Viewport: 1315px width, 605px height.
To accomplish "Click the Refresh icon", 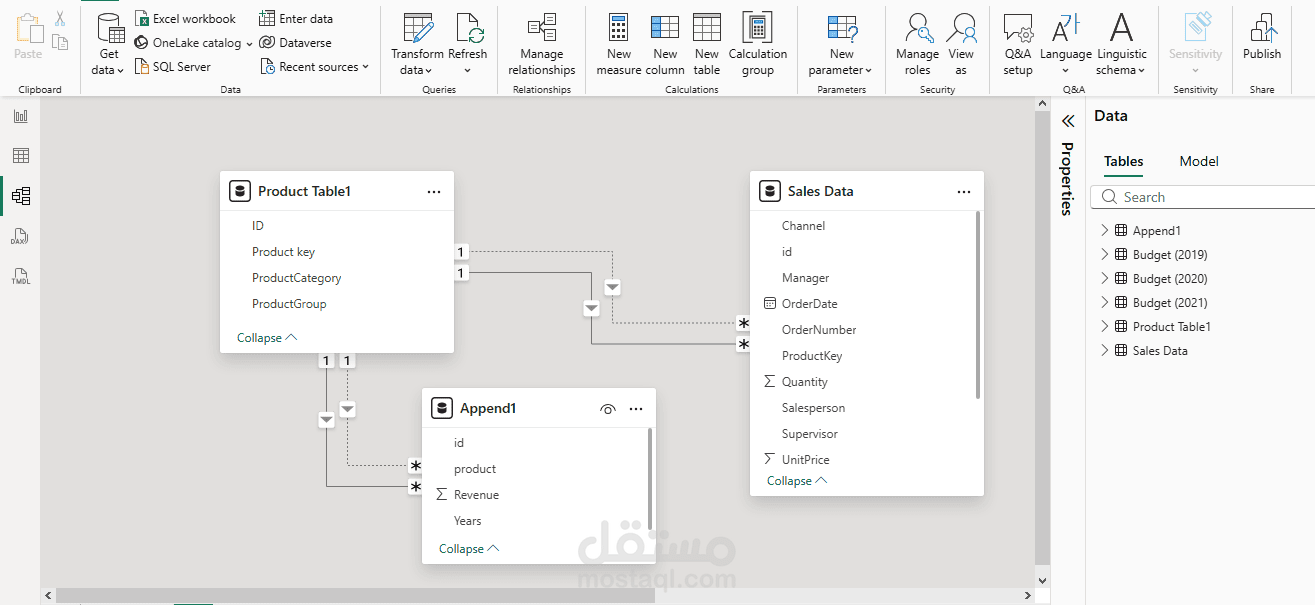I will pyautogui.click(x=467, y=27).
